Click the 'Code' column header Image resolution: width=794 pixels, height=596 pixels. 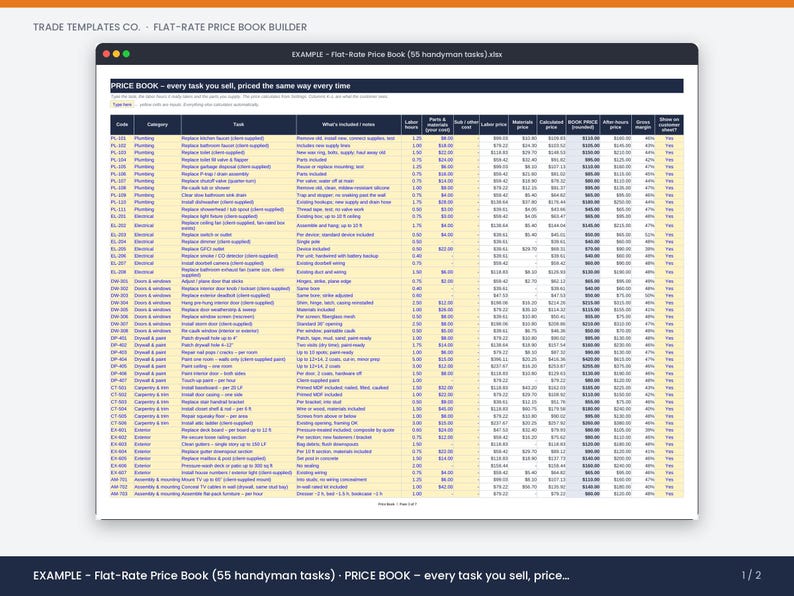[122, 125]
